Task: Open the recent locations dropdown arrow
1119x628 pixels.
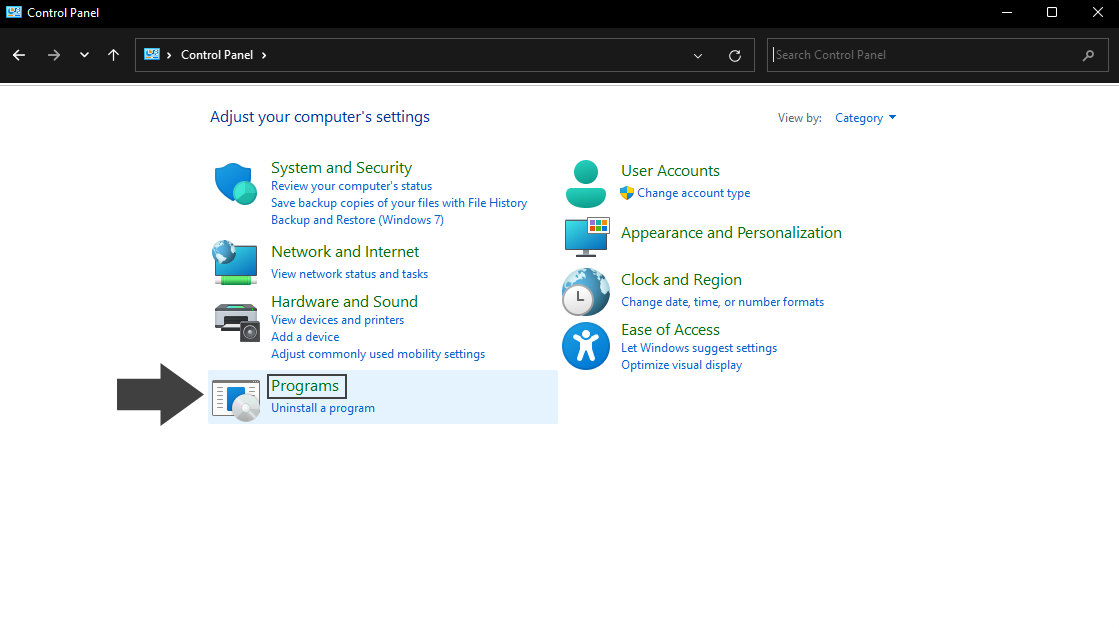Action: [x=84, y=55]
